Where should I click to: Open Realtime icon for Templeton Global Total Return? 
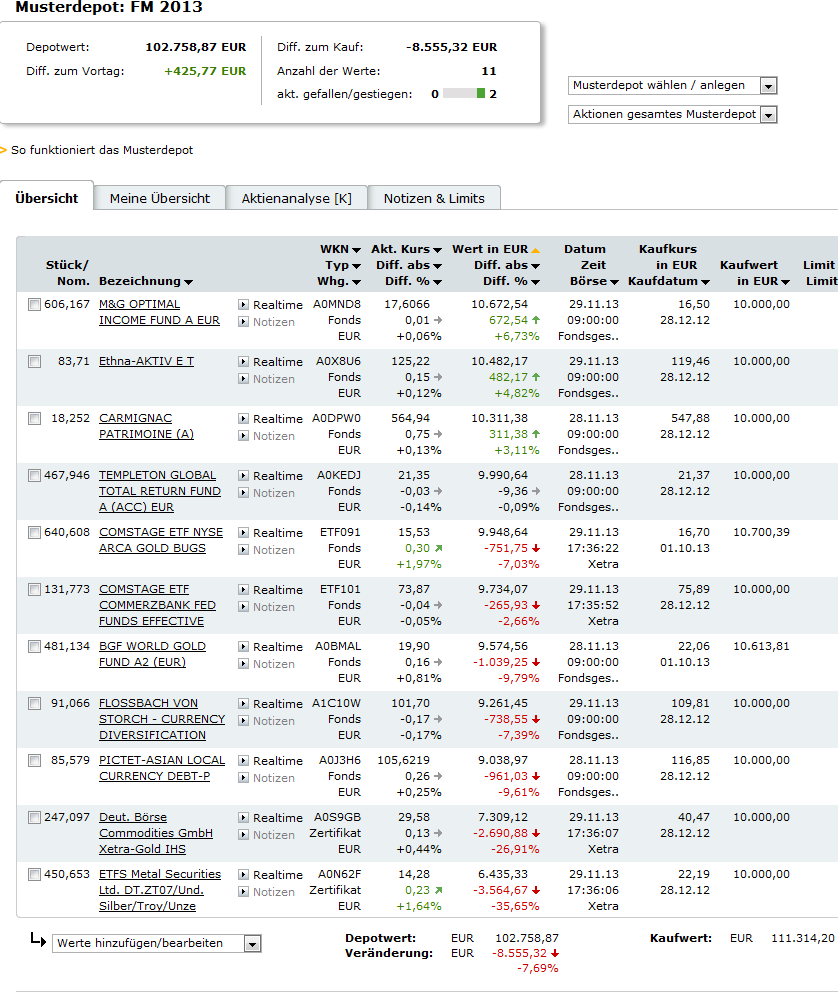[x=243, y=476]
